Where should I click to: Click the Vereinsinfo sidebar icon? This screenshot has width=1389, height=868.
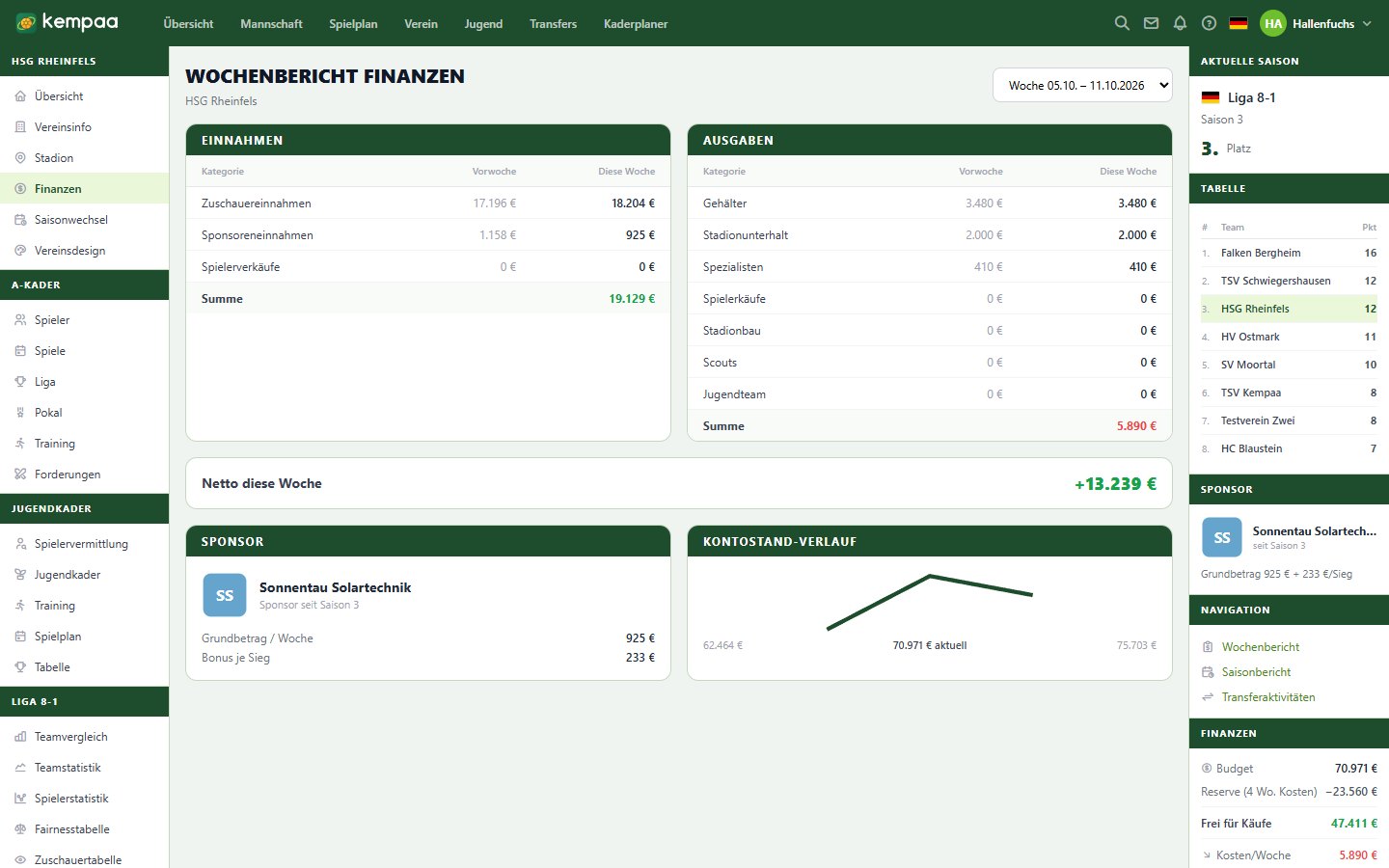[20, 127]
